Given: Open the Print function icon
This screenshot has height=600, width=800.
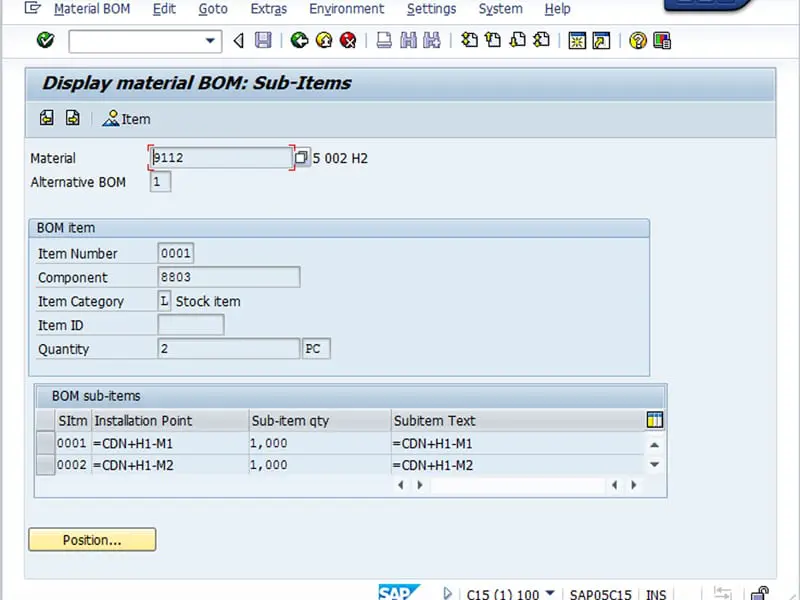Looking at the screenshot, I should (x=383, y=41).
